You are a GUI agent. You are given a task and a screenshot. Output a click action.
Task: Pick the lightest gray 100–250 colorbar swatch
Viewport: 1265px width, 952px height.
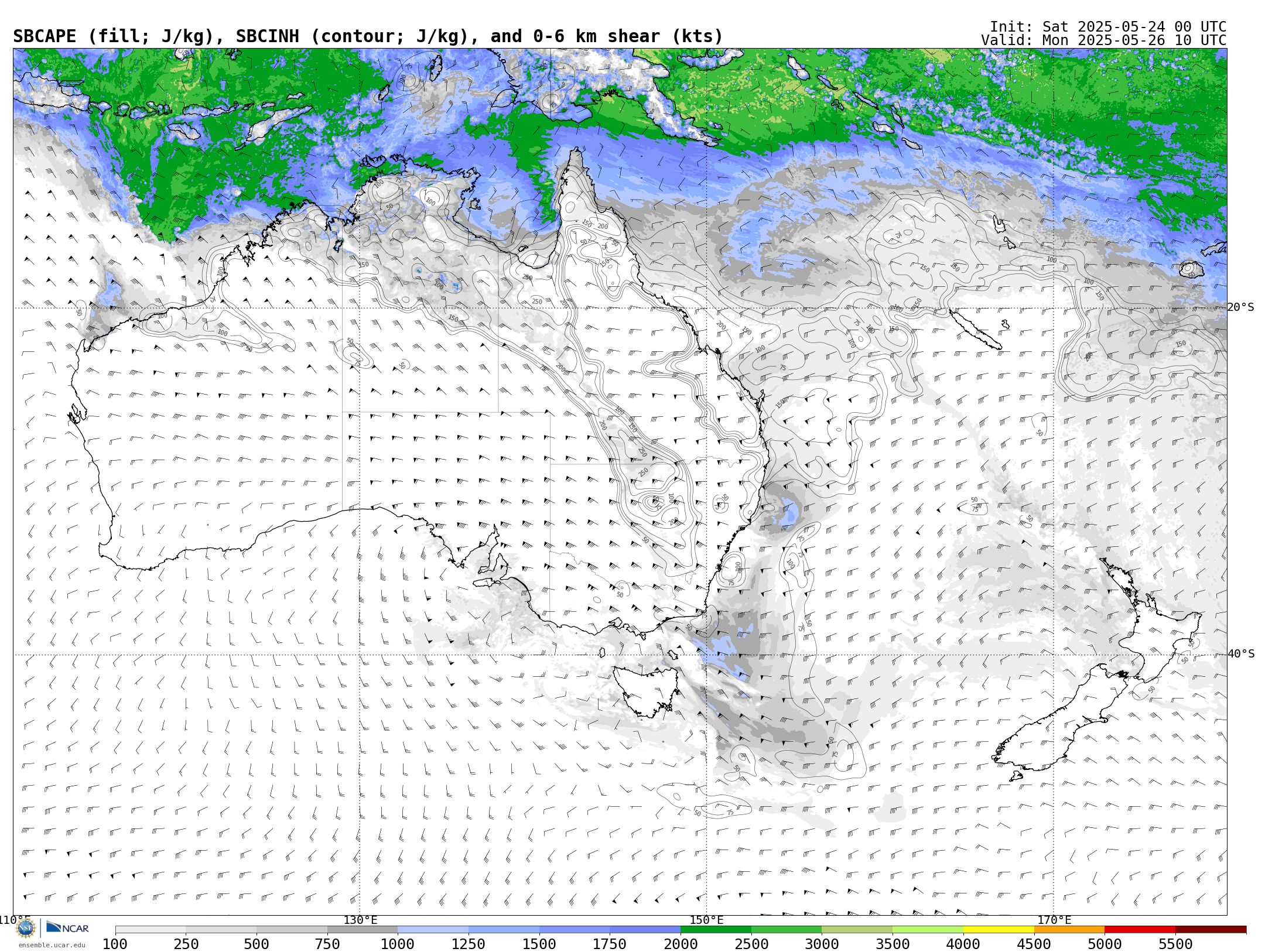click(151, 930)
